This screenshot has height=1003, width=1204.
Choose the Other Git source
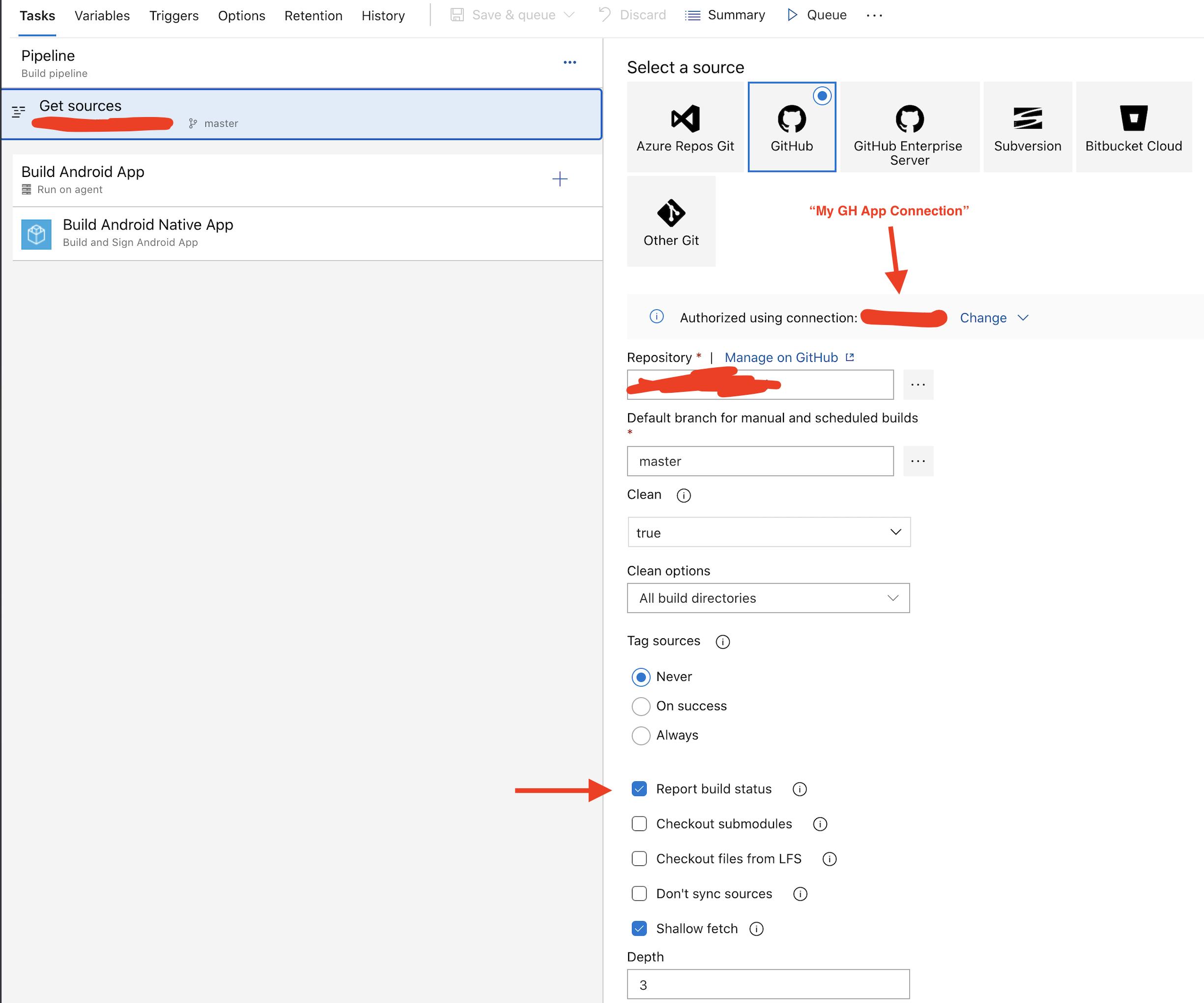pos(671,214)
